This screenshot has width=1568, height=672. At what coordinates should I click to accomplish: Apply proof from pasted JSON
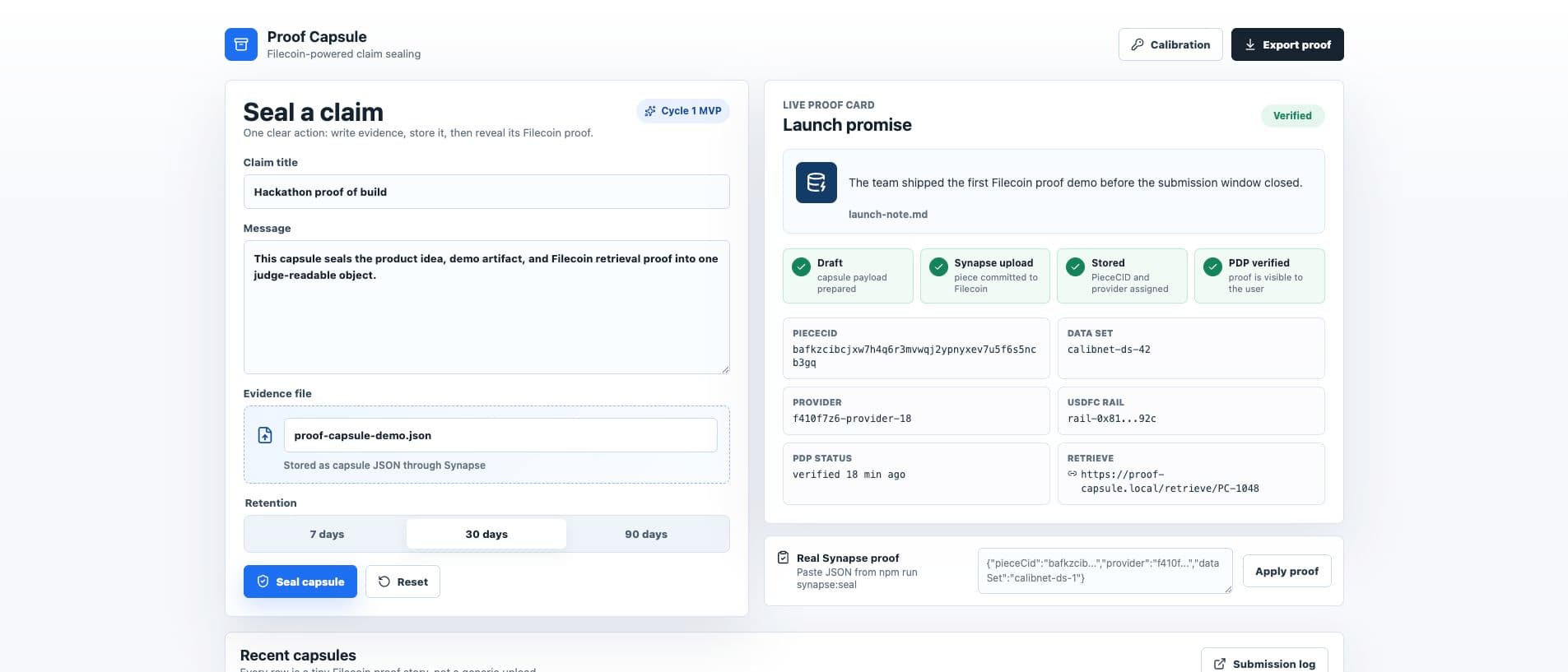[1287, 571]
